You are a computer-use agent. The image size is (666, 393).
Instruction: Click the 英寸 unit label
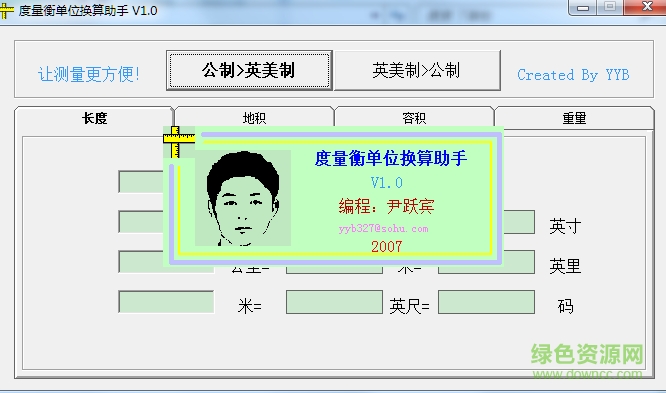(x=565, y=226)
